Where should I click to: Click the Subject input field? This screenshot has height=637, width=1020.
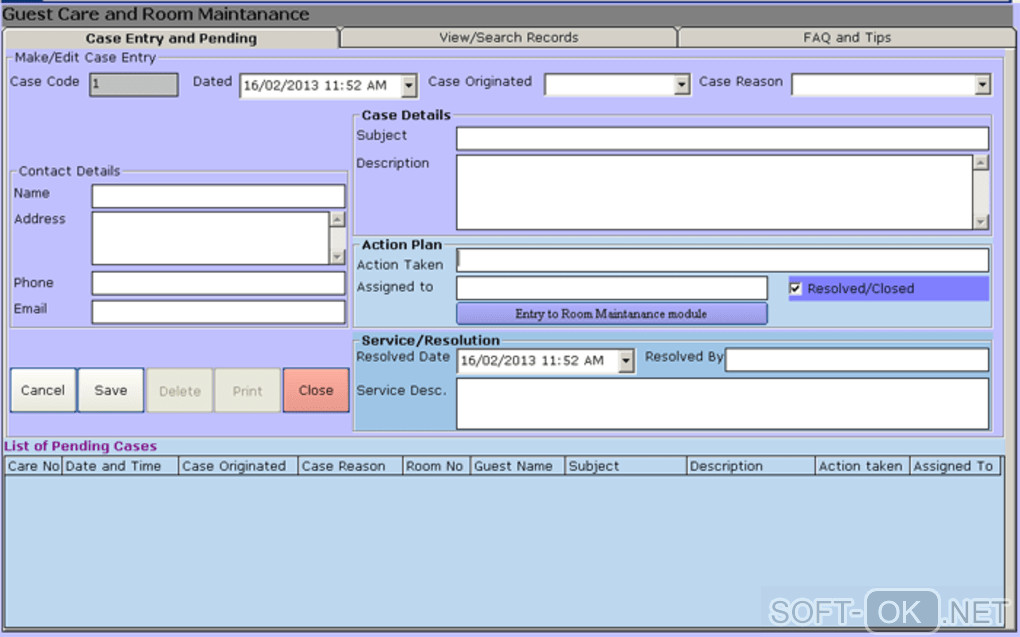point(722,139)
